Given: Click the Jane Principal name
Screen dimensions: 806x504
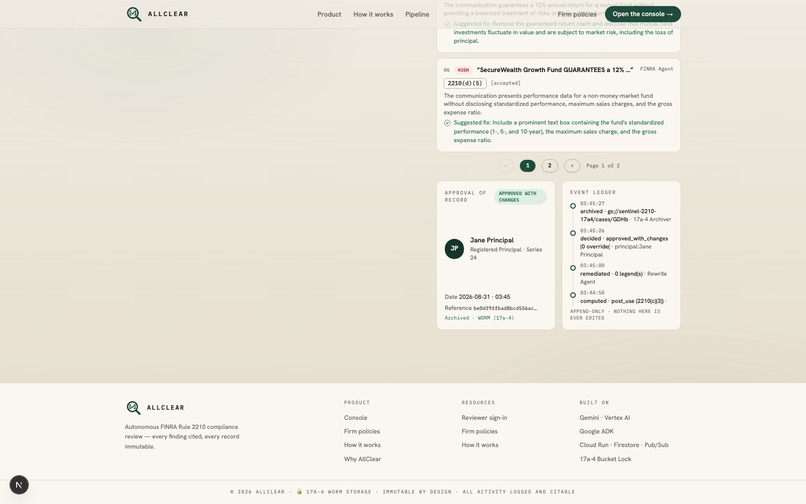Looking at the screenshot, I should [491, 240].
